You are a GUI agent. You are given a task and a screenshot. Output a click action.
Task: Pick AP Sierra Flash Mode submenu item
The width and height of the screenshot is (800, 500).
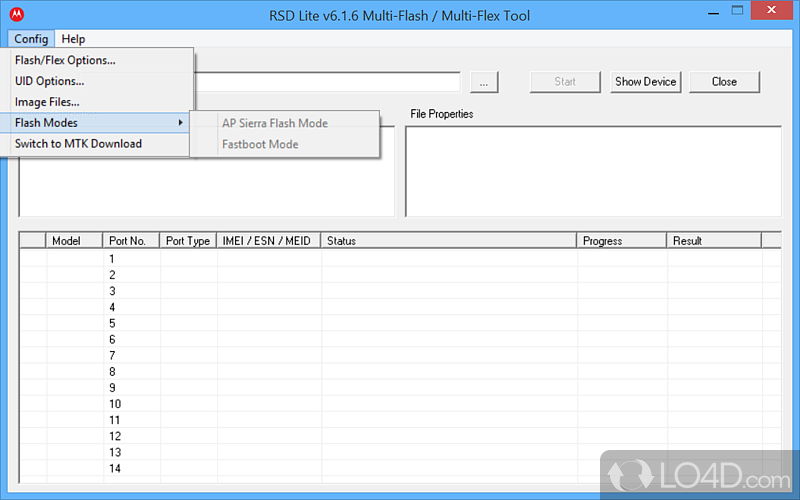point(285,123)
